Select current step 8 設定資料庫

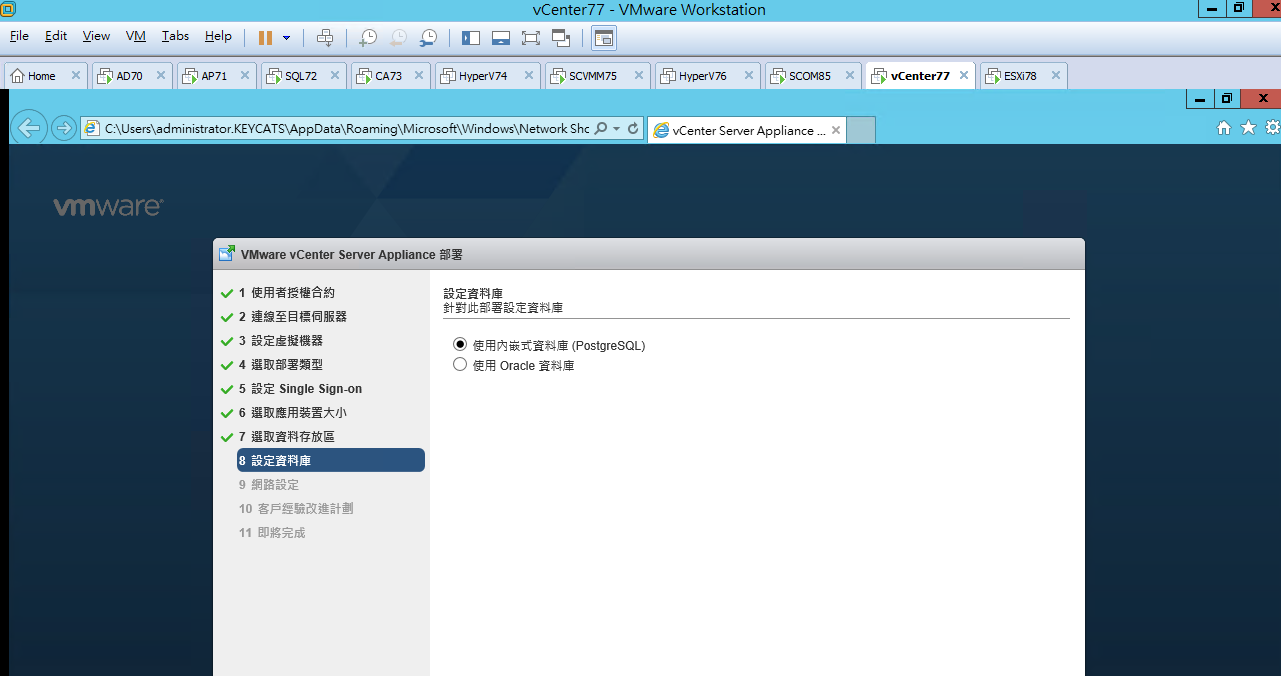[x=331, y=460]
